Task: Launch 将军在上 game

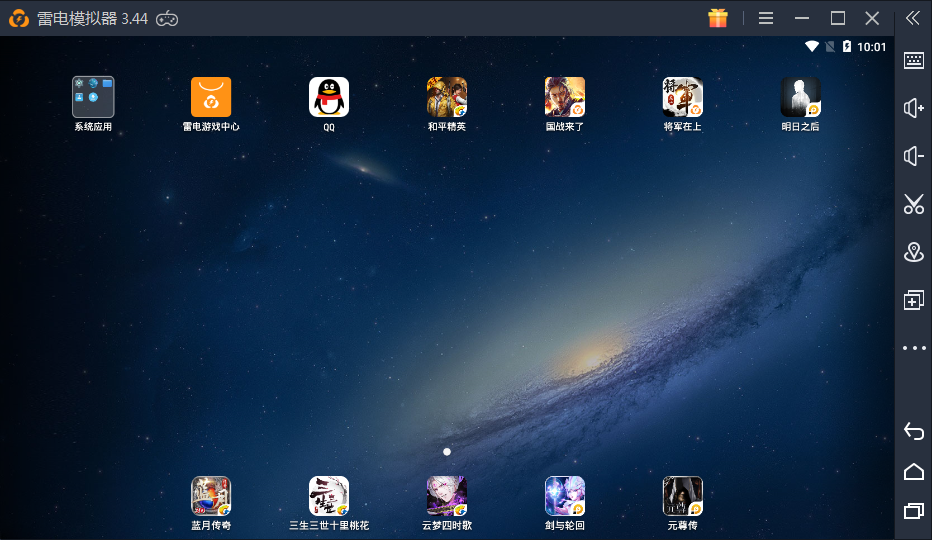Action: [683, 97]
